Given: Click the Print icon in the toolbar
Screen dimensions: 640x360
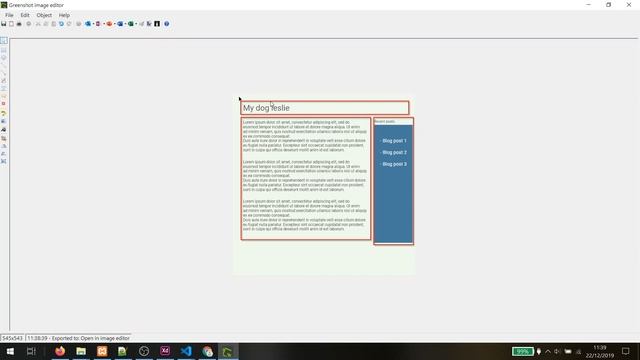Looking at the screenshot, I should 19,24.
